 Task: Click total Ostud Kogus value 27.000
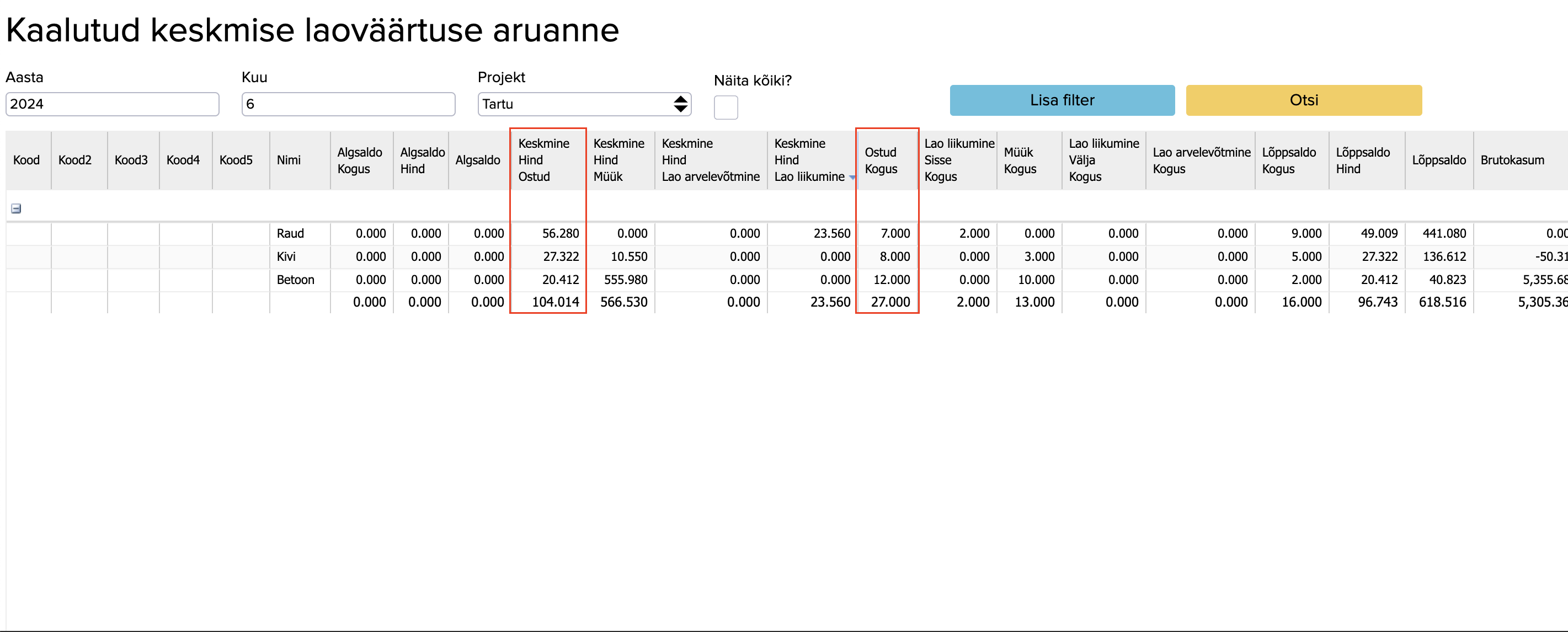(890, 302)
